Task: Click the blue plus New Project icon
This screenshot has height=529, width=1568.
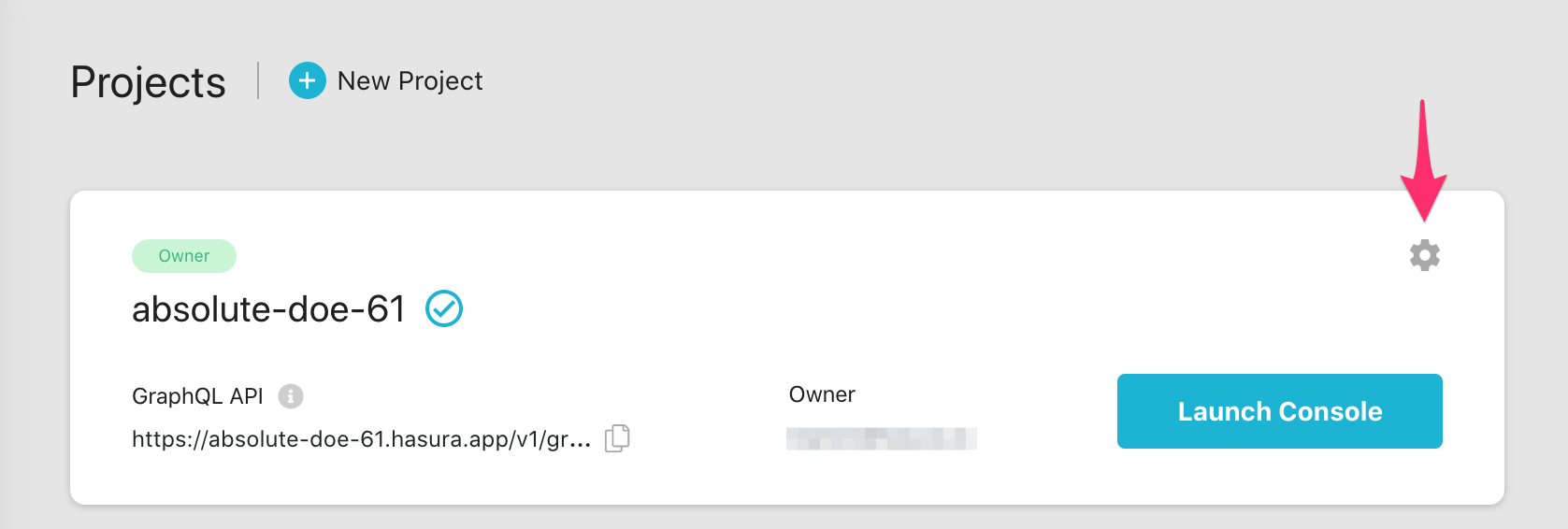Action: pos(307,81)
